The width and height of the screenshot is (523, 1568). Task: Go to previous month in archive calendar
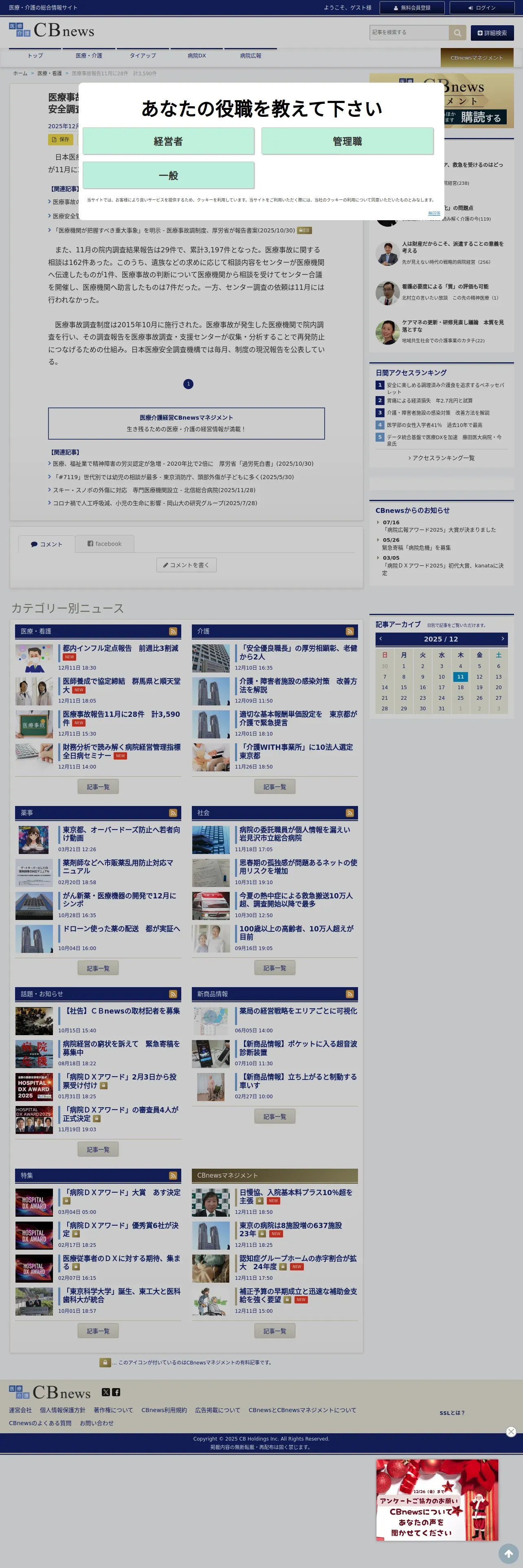click(380, 639)
